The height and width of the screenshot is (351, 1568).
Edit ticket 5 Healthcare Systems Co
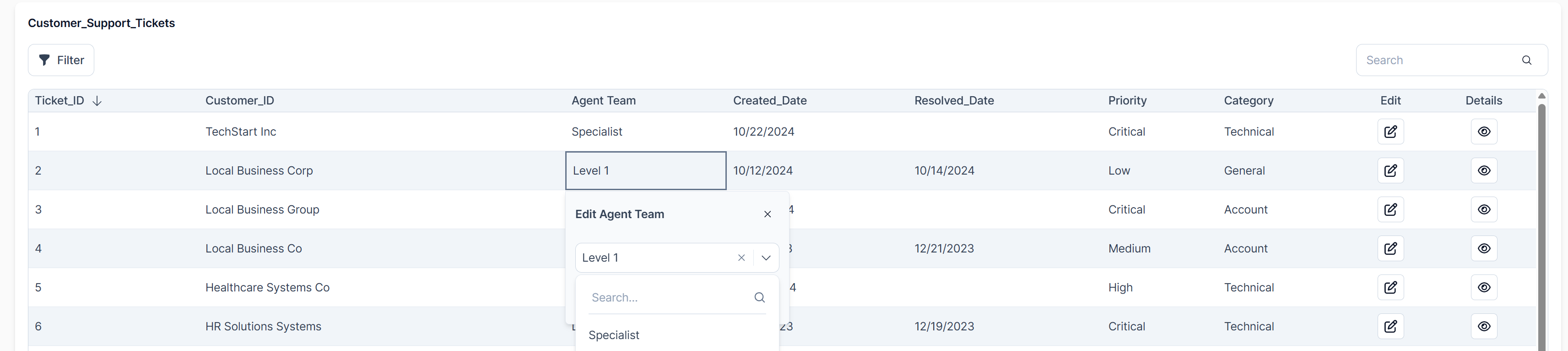coord(1390,288)
